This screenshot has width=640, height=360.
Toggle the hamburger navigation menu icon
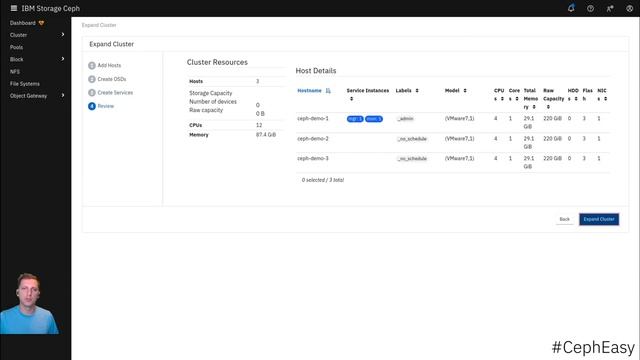[13, 8]
